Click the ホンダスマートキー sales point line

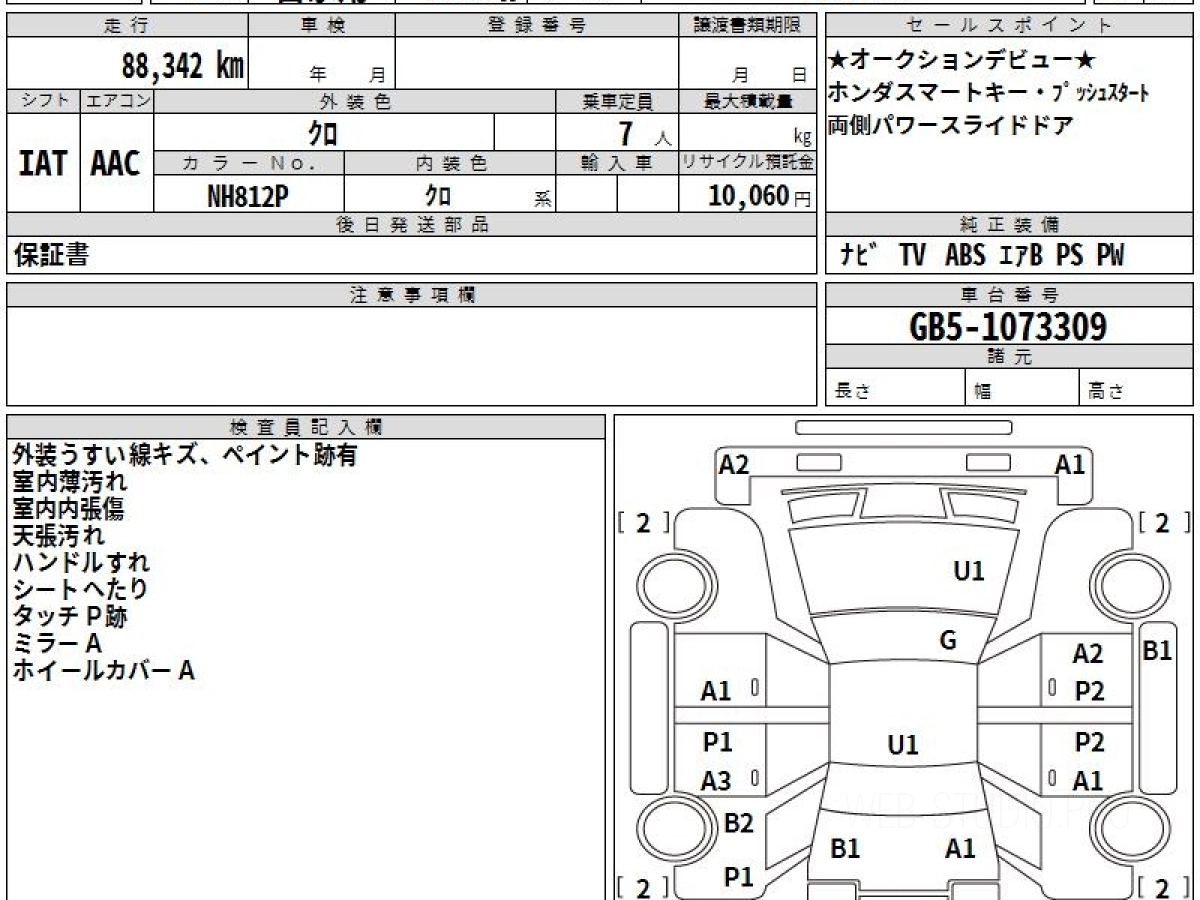coord(989,93)
